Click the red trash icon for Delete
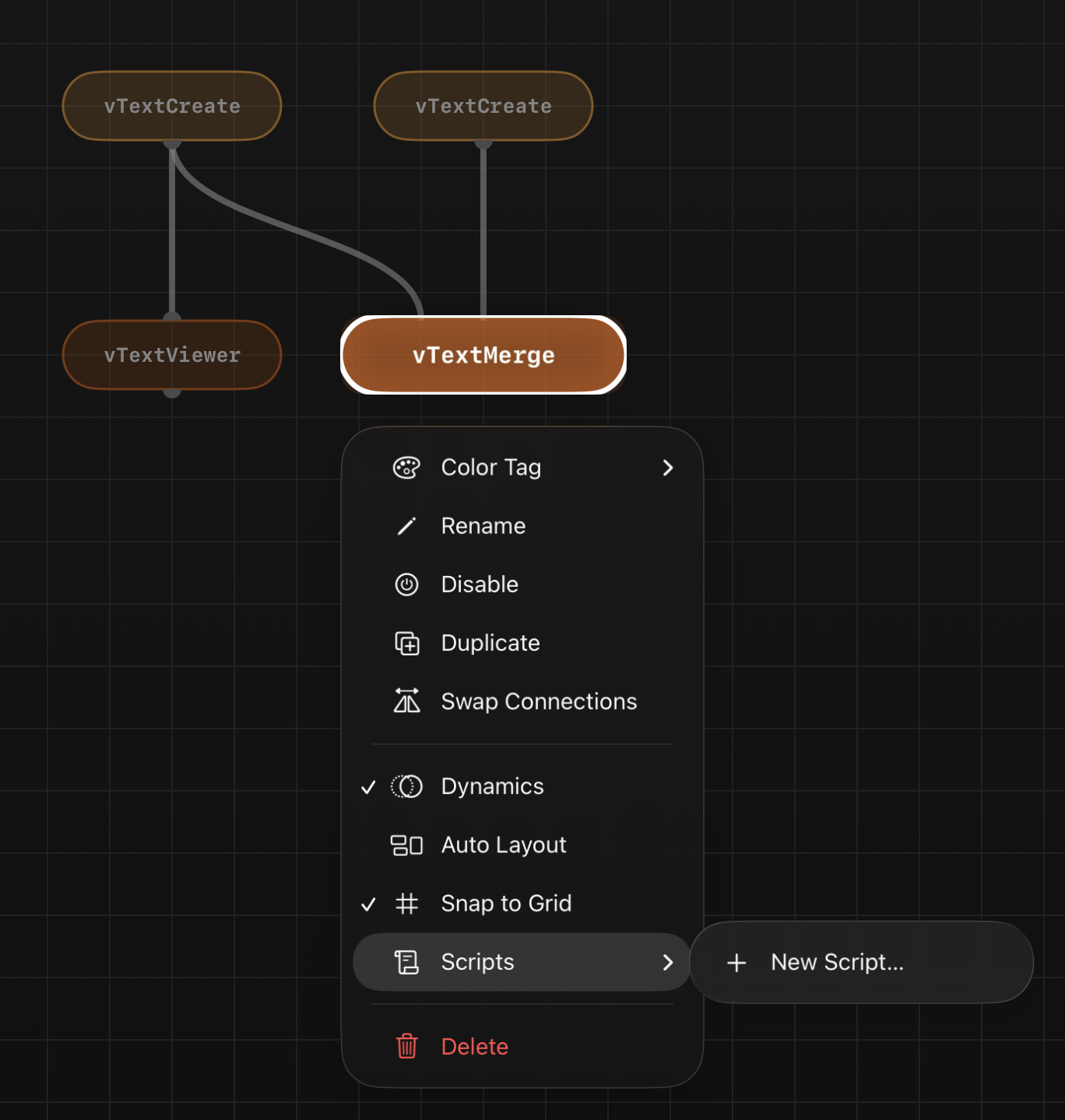The image size is (1065, 1120). pyautogui.click(x=406, y=1047)
